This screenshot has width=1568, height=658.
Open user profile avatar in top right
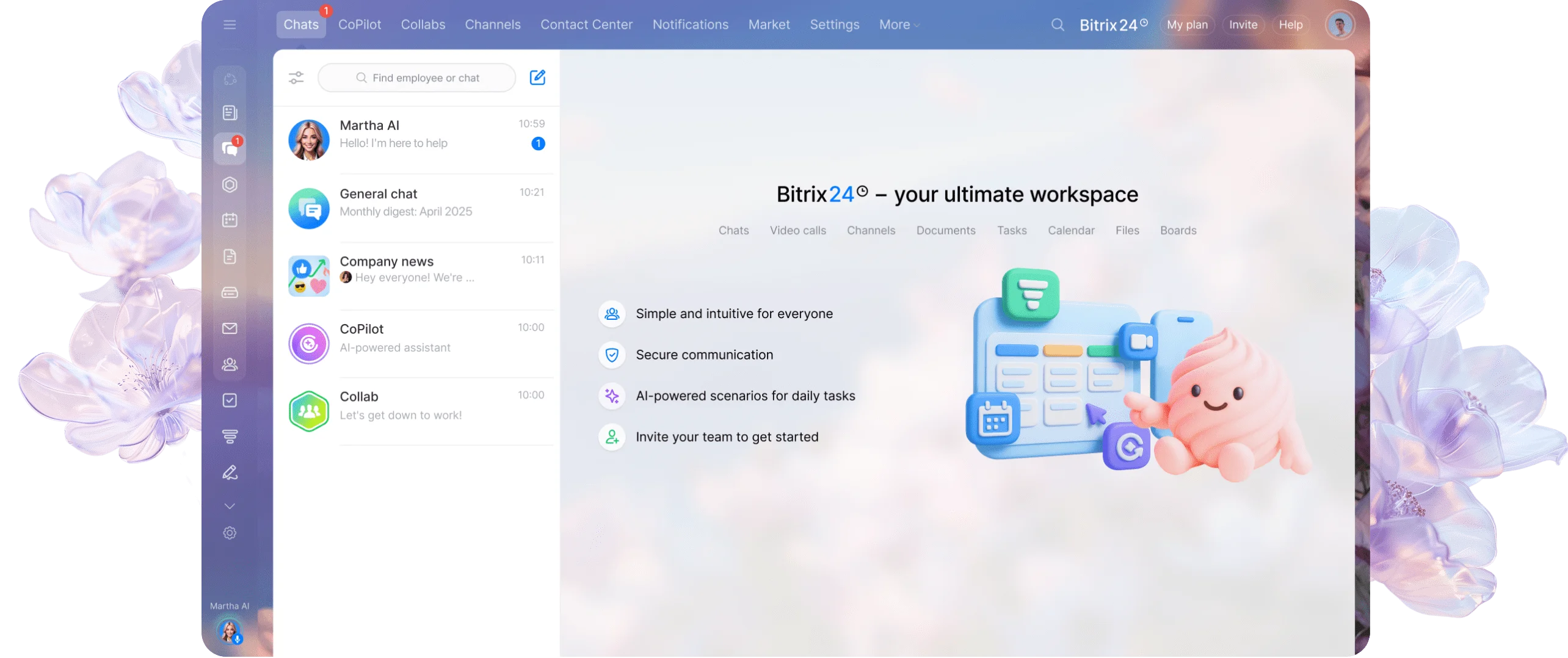1340,25
